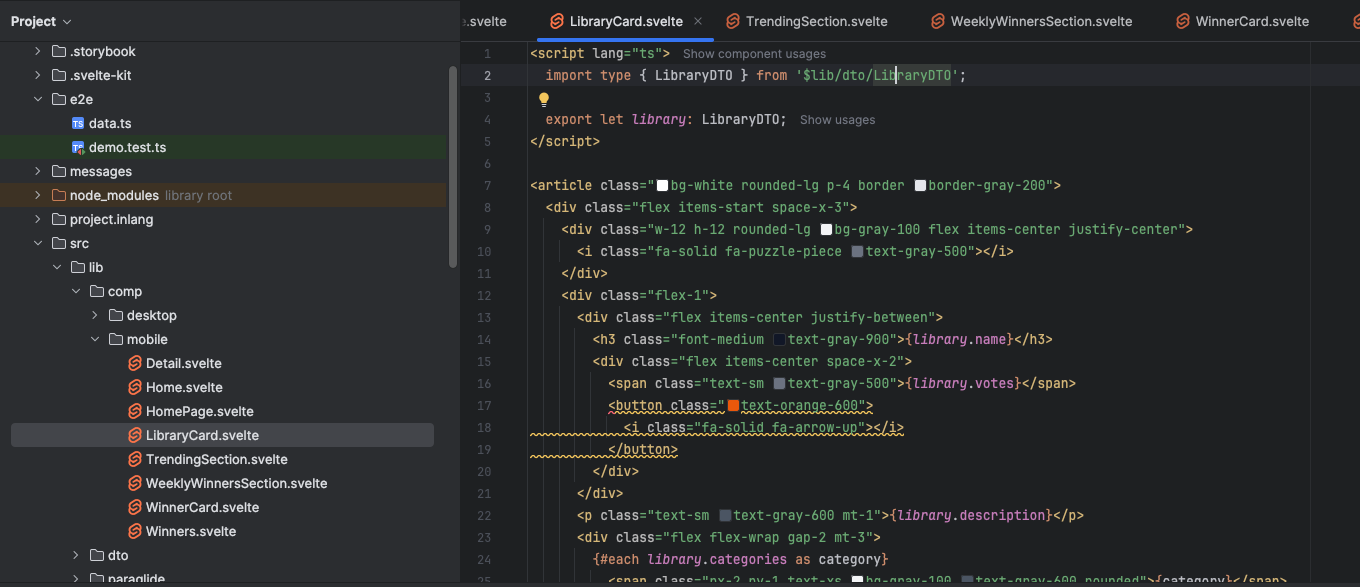The width and height of the screenshot is (1360, 587).
Task: Collapse the e2e folder
Action: point(38,99)
